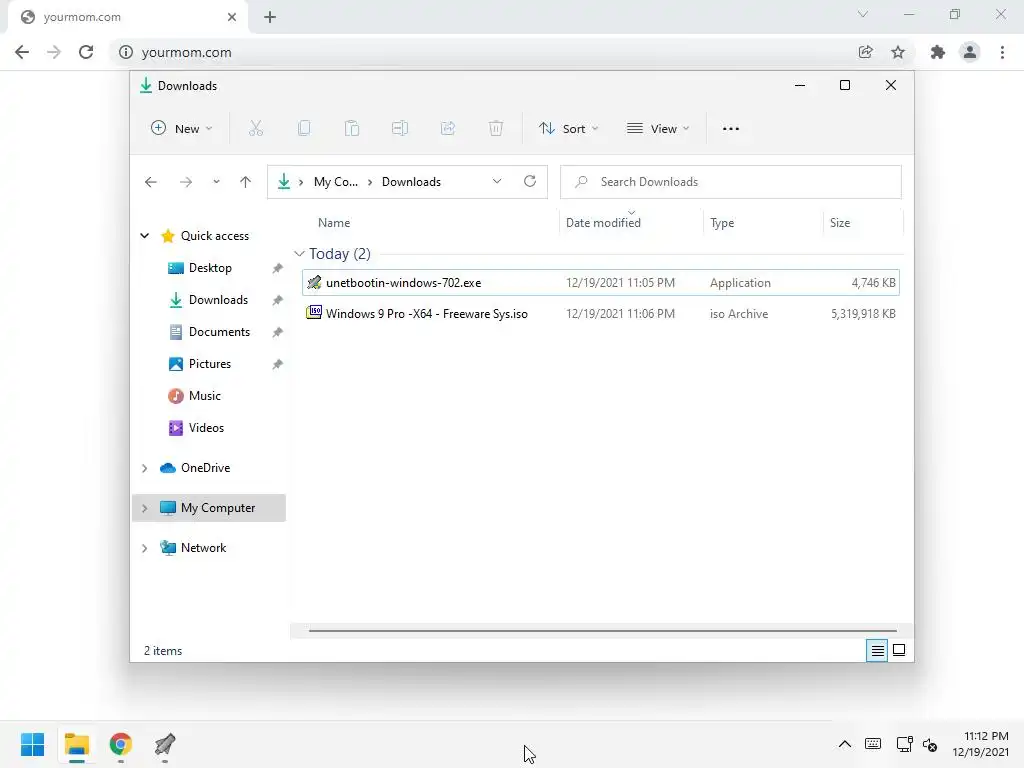Collapse the Quick access tree
1024x768 pixels.
pos(144,236)
